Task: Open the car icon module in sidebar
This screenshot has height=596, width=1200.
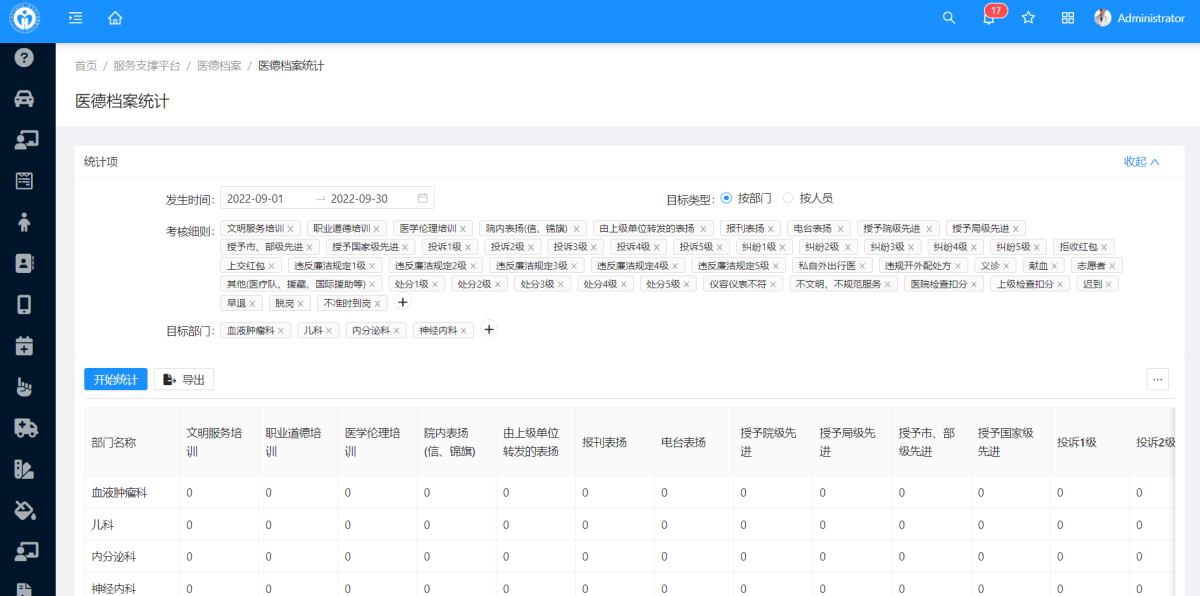Action: tap(25, 98)
